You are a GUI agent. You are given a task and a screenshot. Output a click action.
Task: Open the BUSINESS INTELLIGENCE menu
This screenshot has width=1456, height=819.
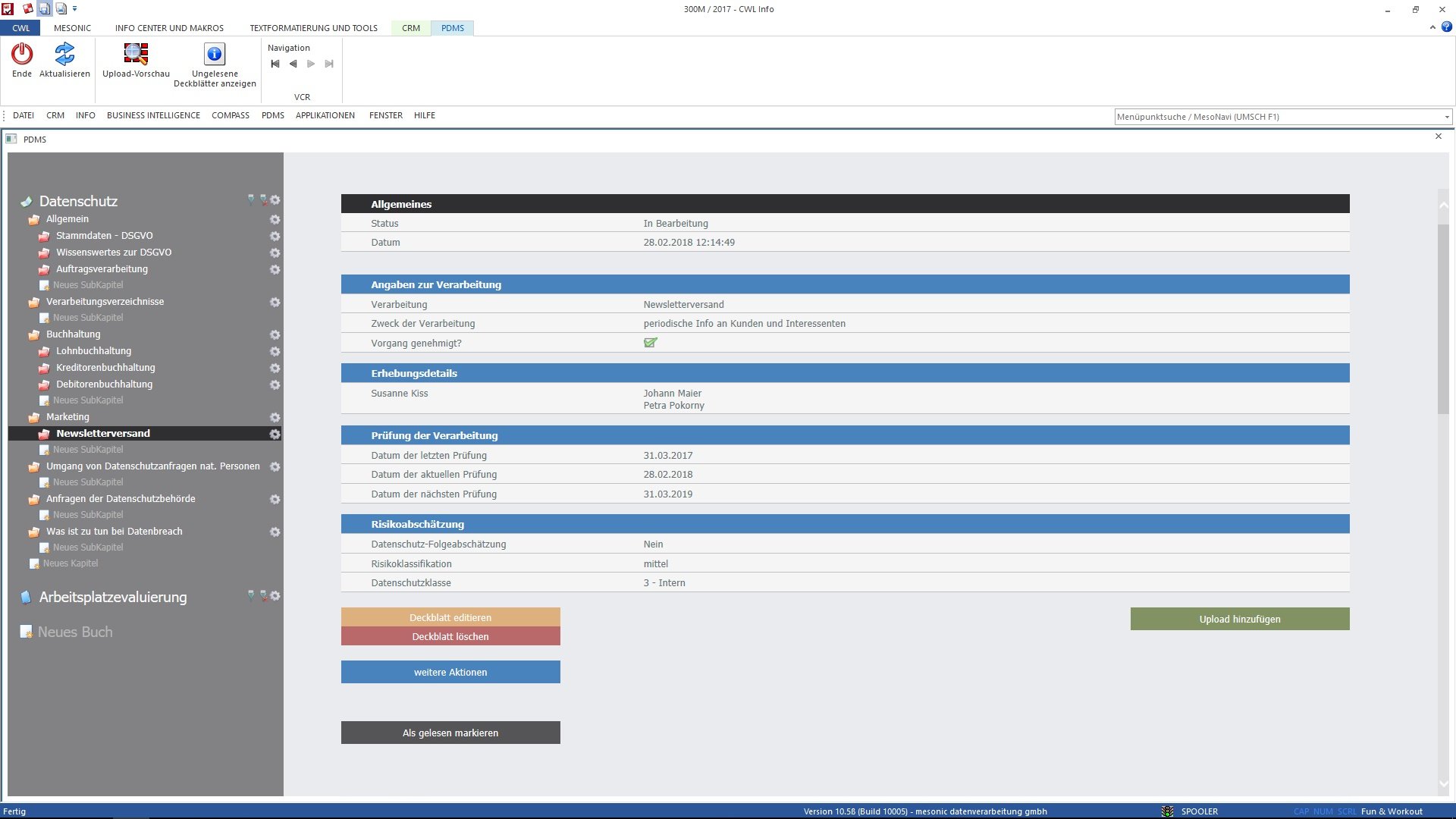coord(153,115)
